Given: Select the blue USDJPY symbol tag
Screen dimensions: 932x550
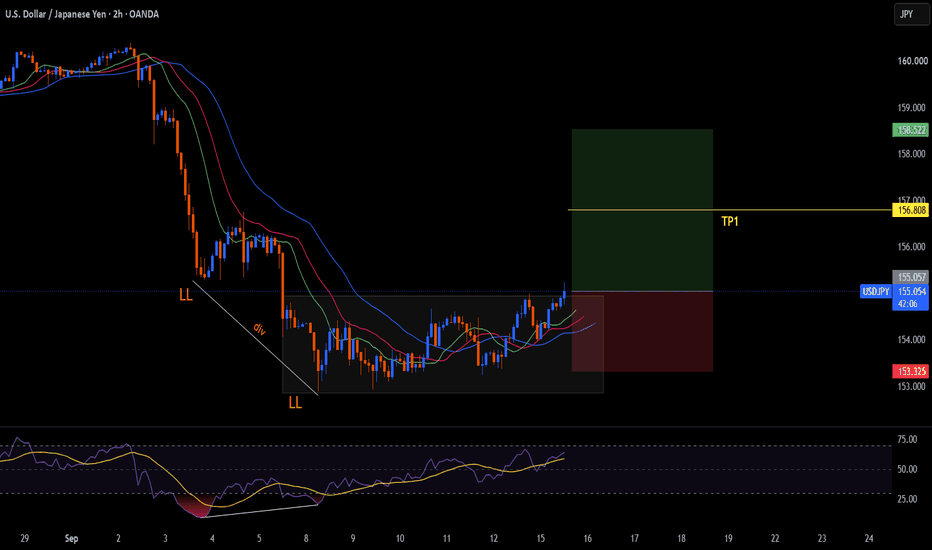Looking at the screenshot, I should (x=876, y=291).
